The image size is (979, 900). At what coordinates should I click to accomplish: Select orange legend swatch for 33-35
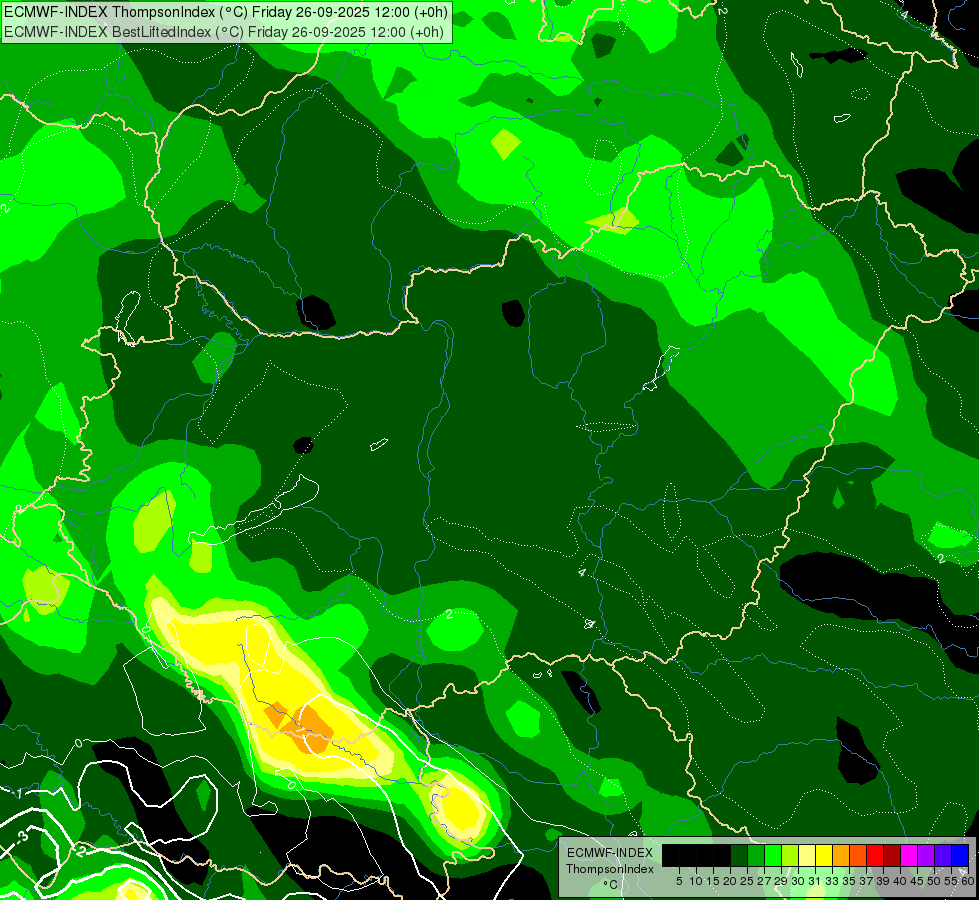click(841, 855)
